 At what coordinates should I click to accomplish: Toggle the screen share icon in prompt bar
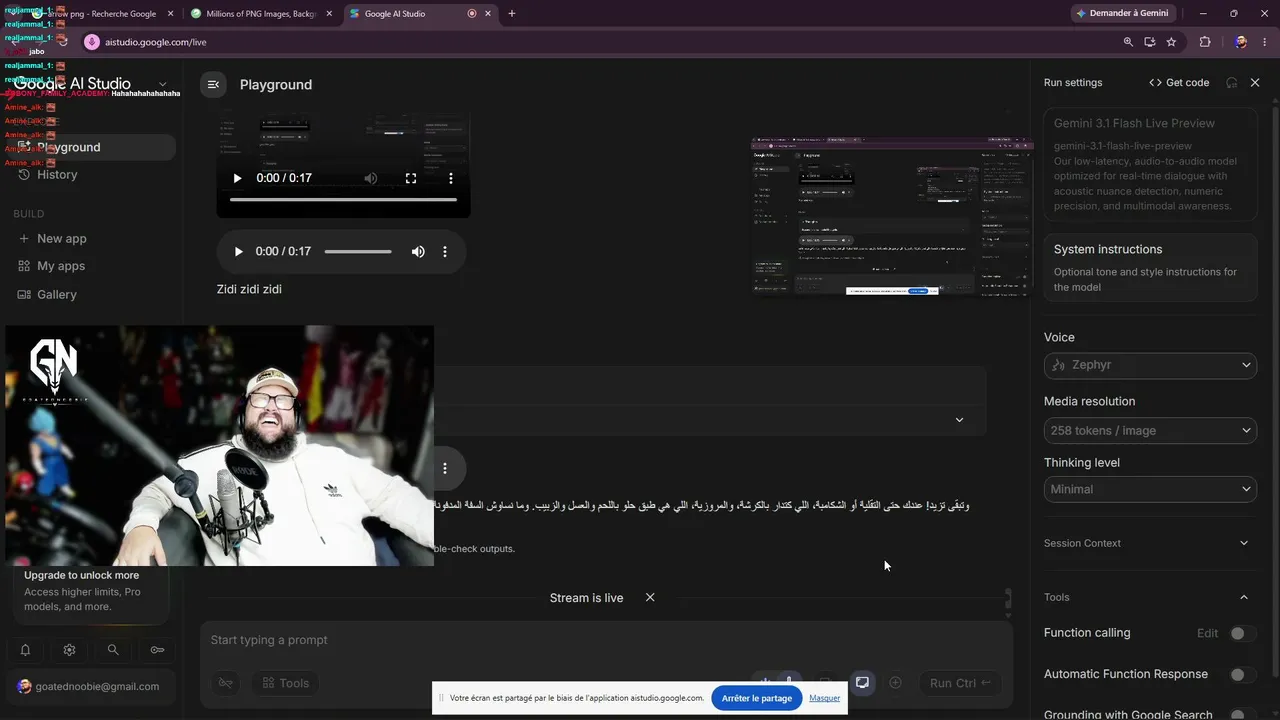[862, 683]
